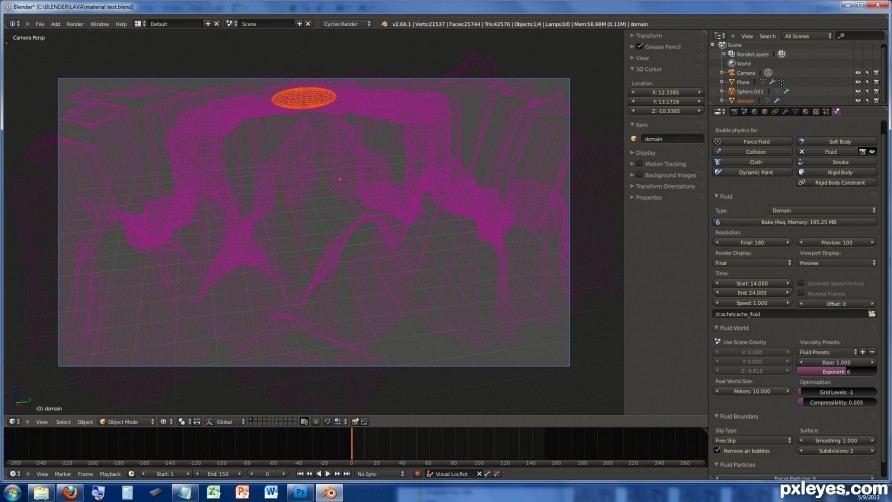Toggle renderability for domain in outliner
Image resolution: width=892 pixels, height=502 pixels.
[x=876, y=100]
